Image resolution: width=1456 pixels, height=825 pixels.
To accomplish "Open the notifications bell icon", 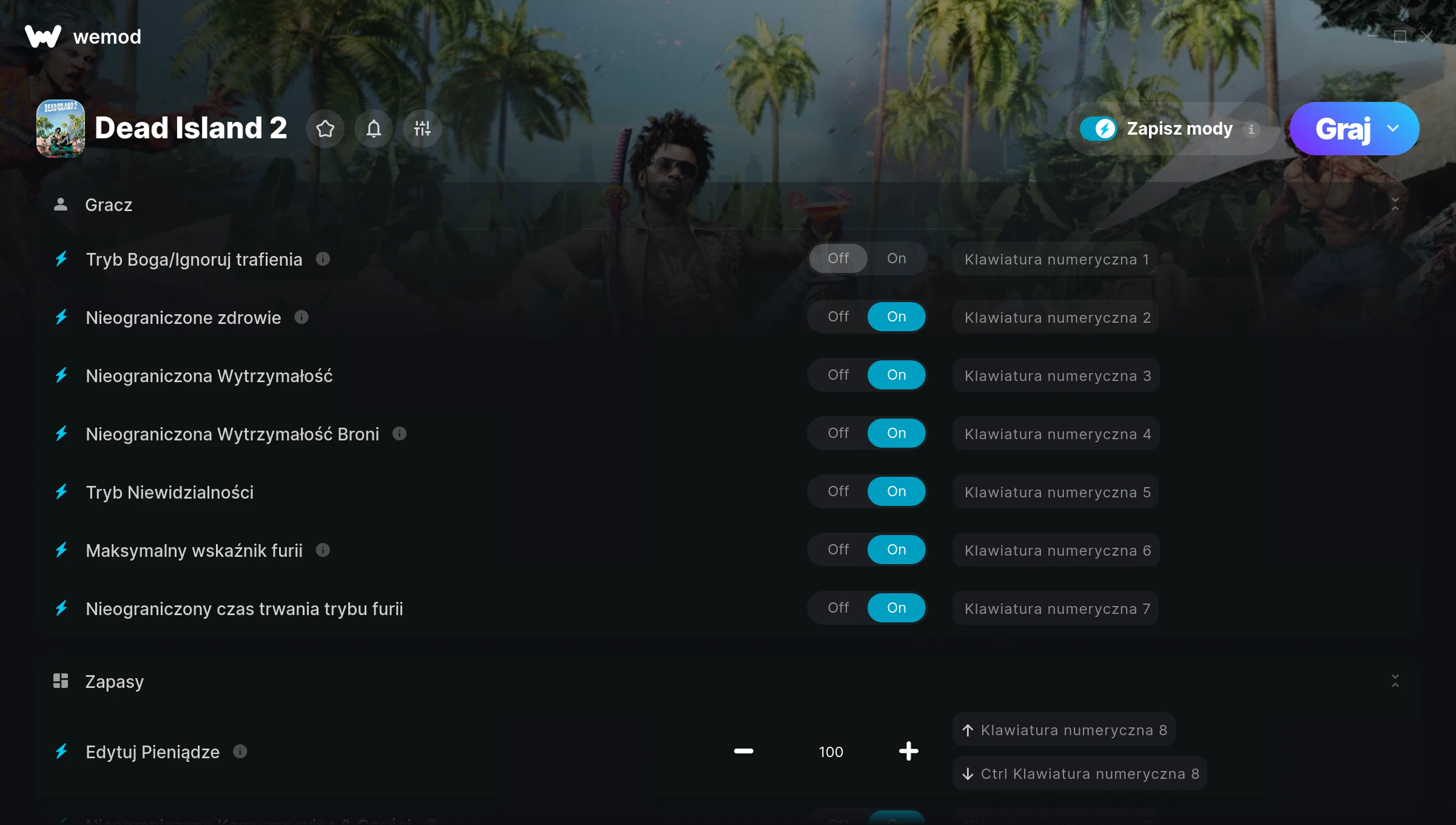I will [x=374, y=129].
